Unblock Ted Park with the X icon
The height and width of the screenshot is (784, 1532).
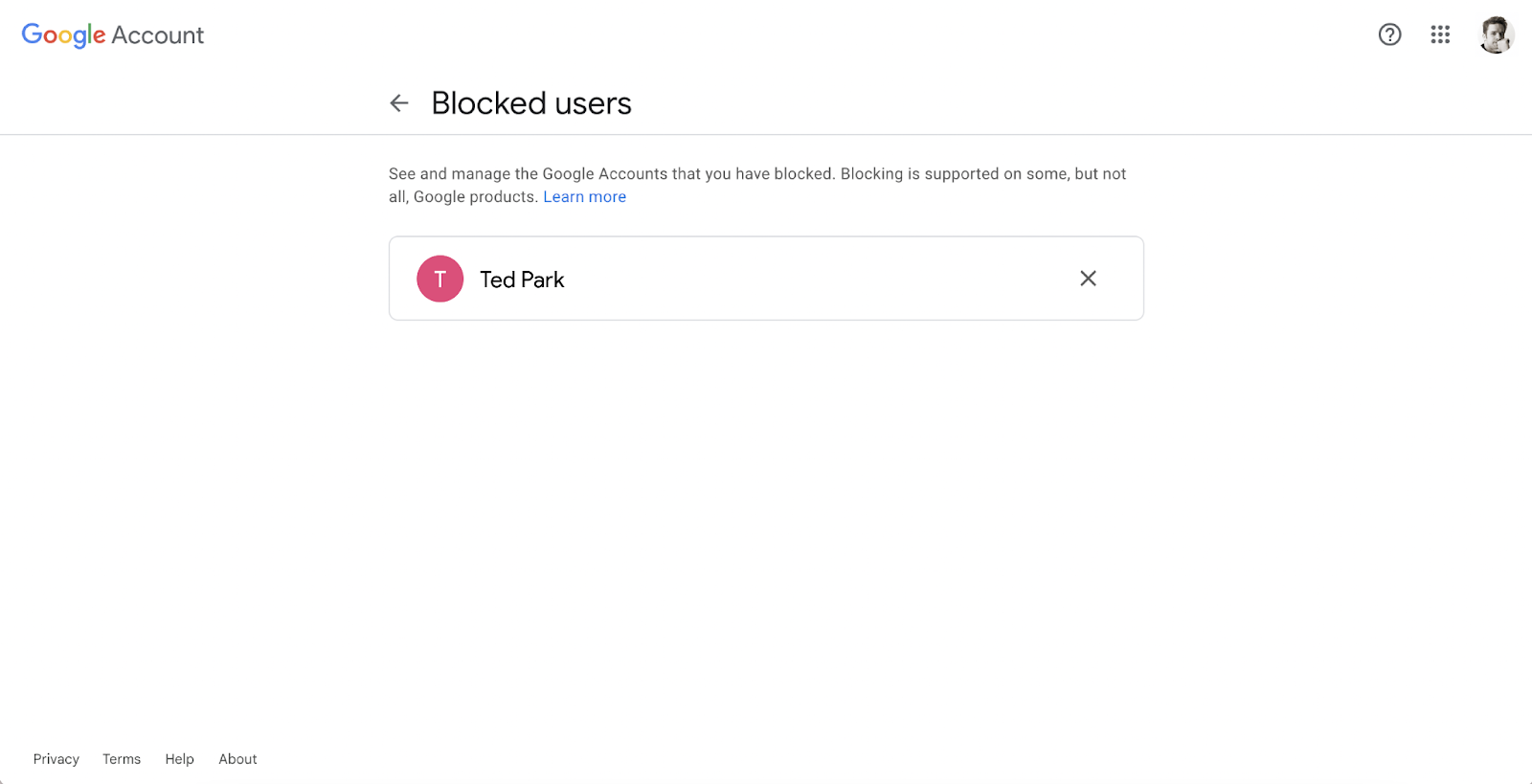point(1088,279)
